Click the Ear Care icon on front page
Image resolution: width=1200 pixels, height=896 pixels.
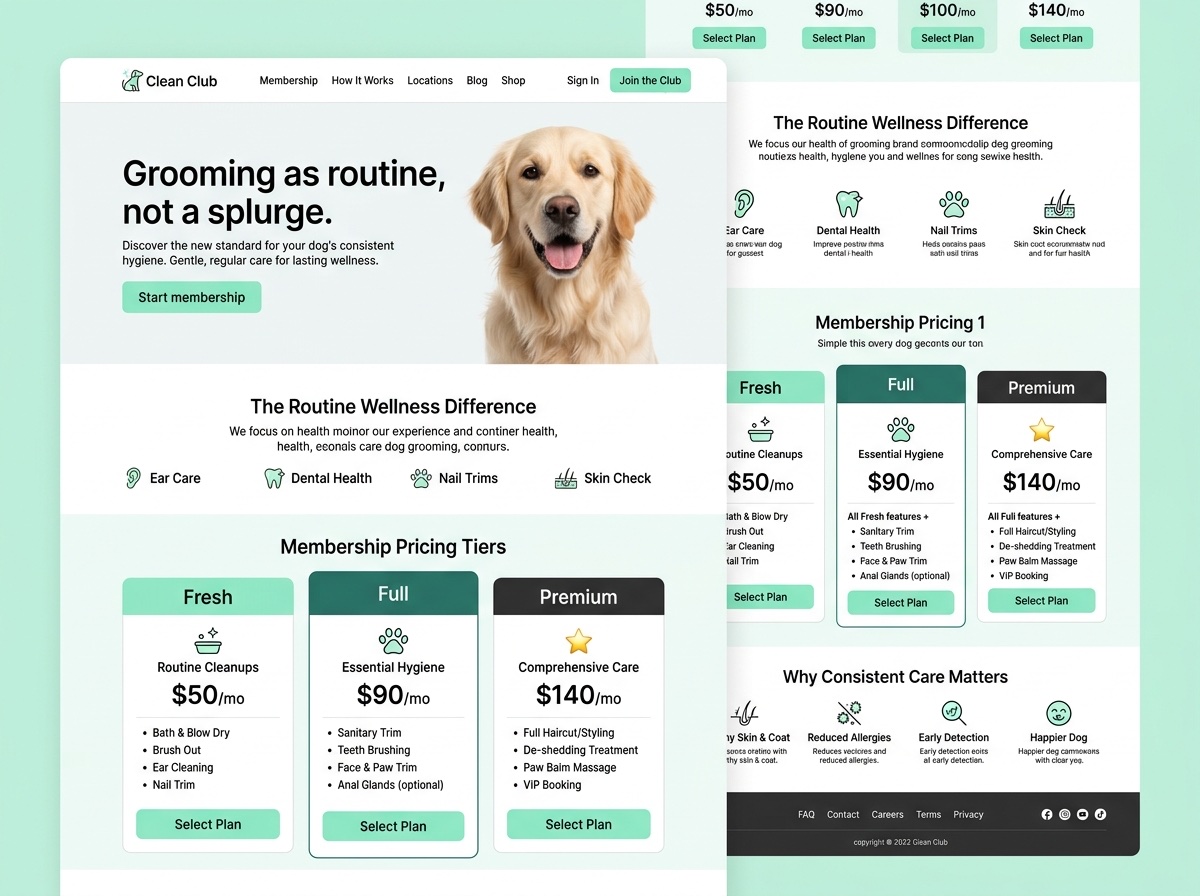pos(133,478)
